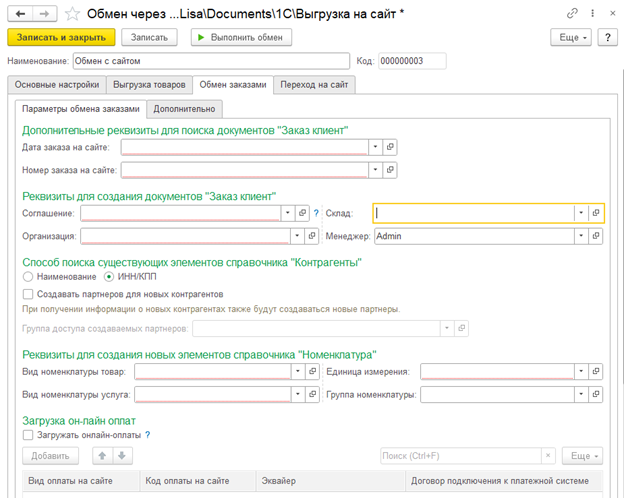Click open icon beside Дата заказа на сайте
The image size is (624, 498).
click(x=390, y=147)
